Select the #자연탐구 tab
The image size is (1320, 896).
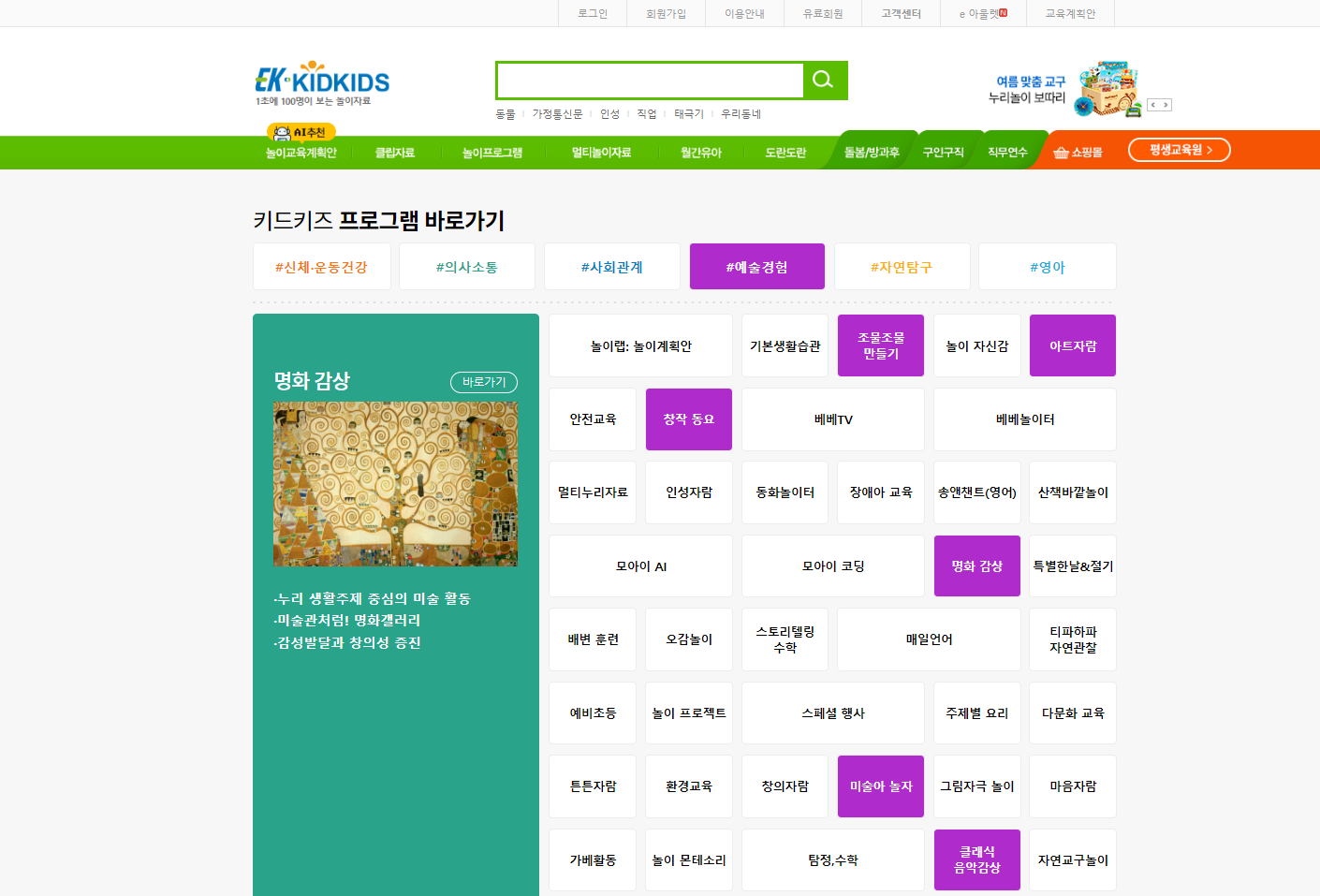pos(902,267)
